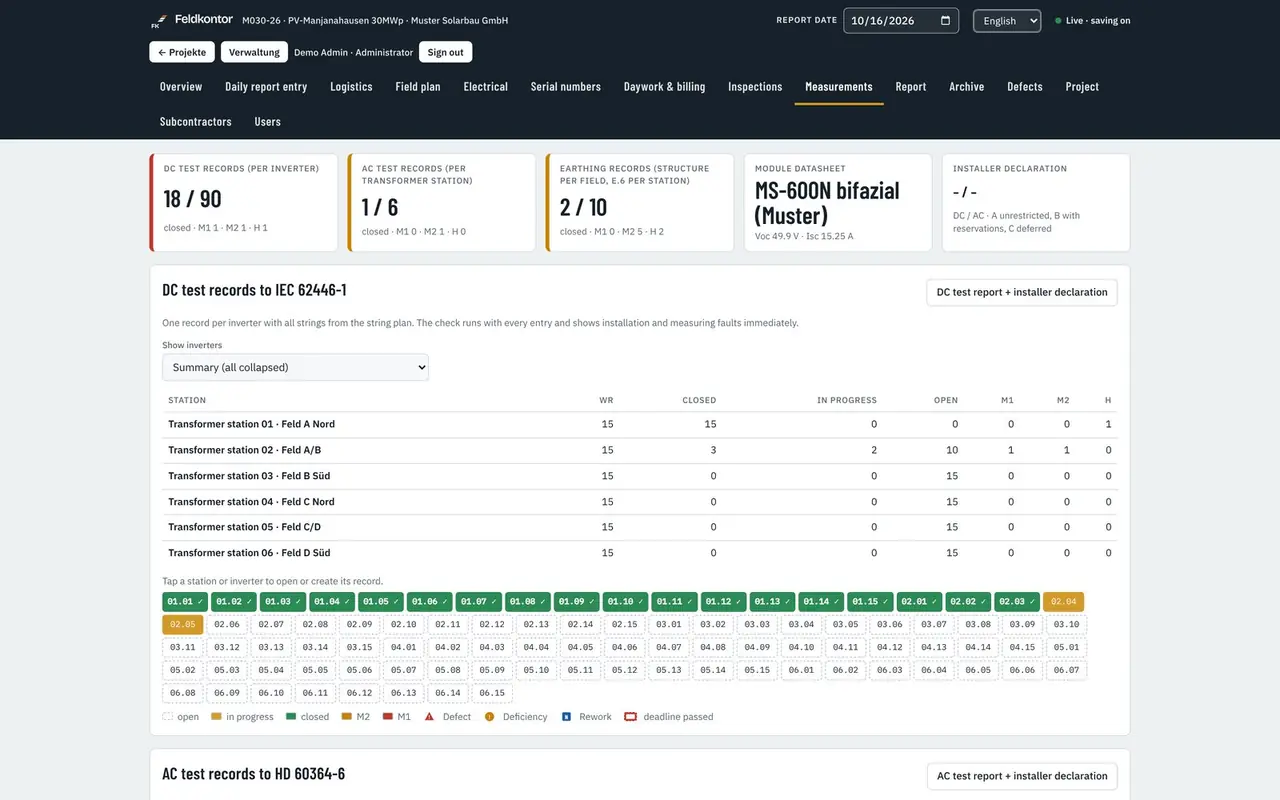Click the MS-600N bifazial module datasheet card
This screenshot has height=800, width=1280.
[838, 202]
